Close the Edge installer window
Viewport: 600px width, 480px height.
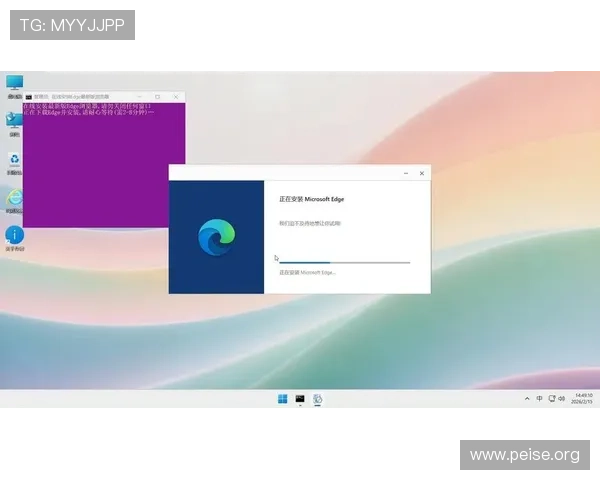tap(421, 173)
